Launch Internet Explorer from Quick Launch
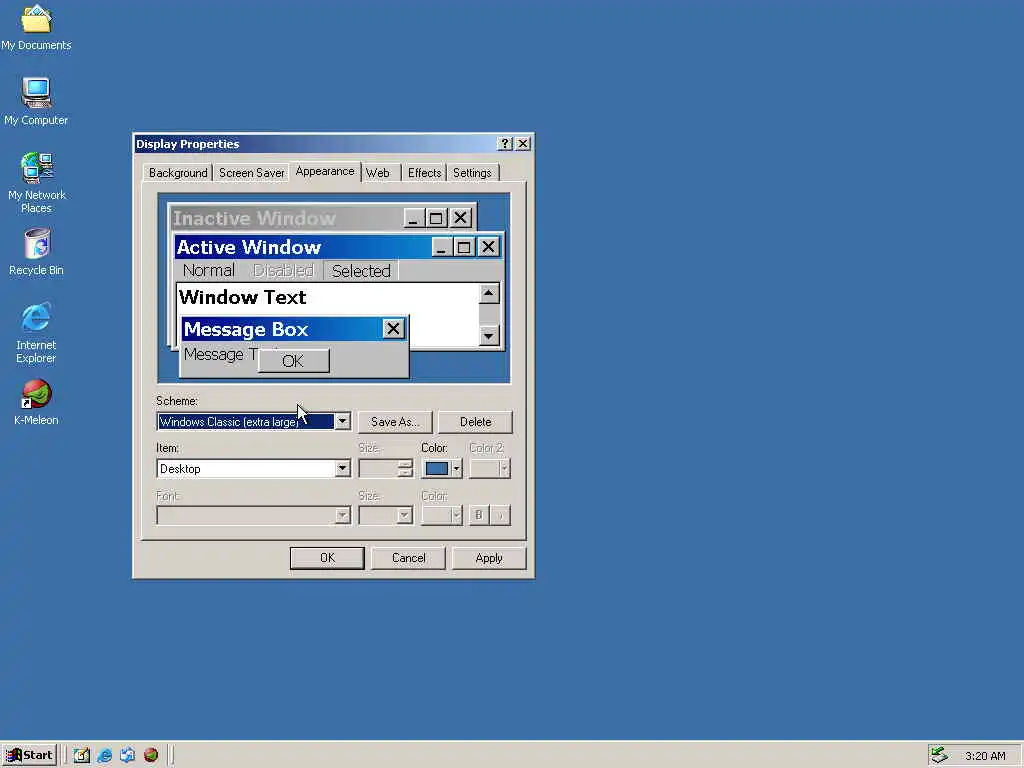This screenshot has width=1024, height=768. coord(104,756)
